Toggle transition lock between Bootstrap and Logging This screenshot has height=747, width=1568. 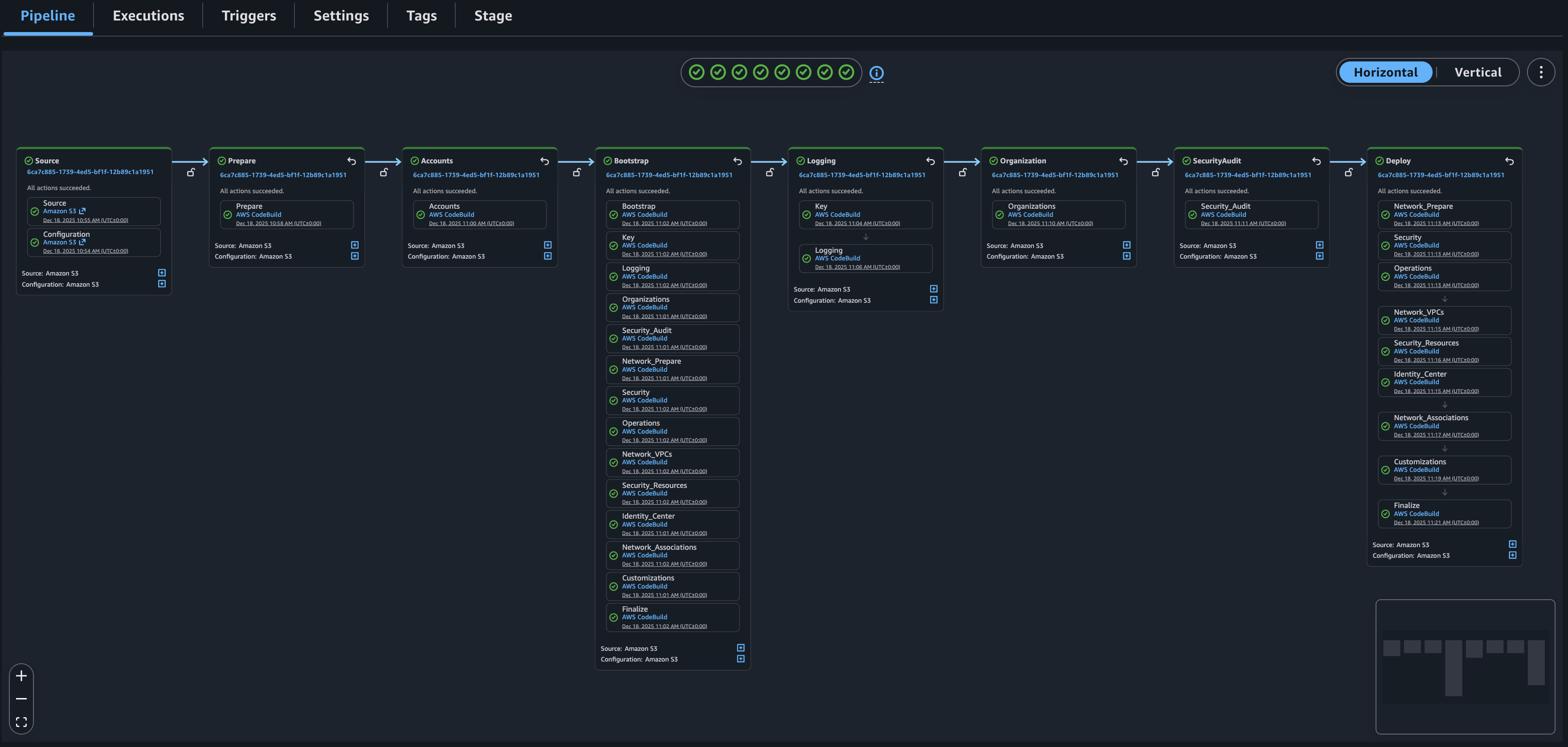769,173
